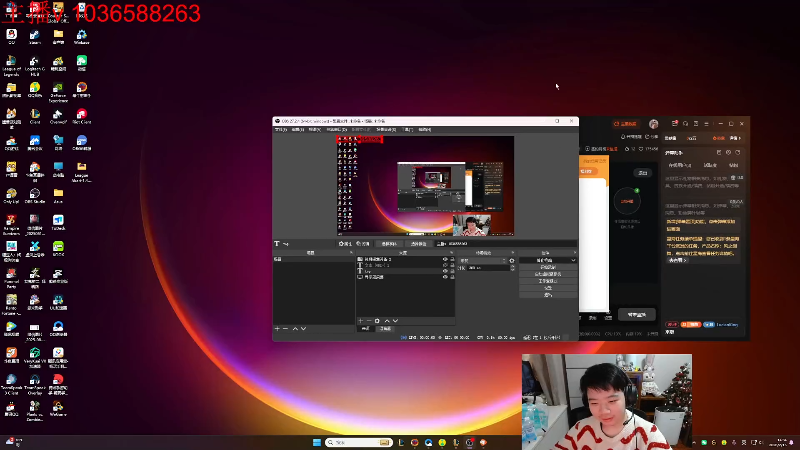Click the taskbar search box
The height and width of the screenshot is (450, 800).
[359, 442]
